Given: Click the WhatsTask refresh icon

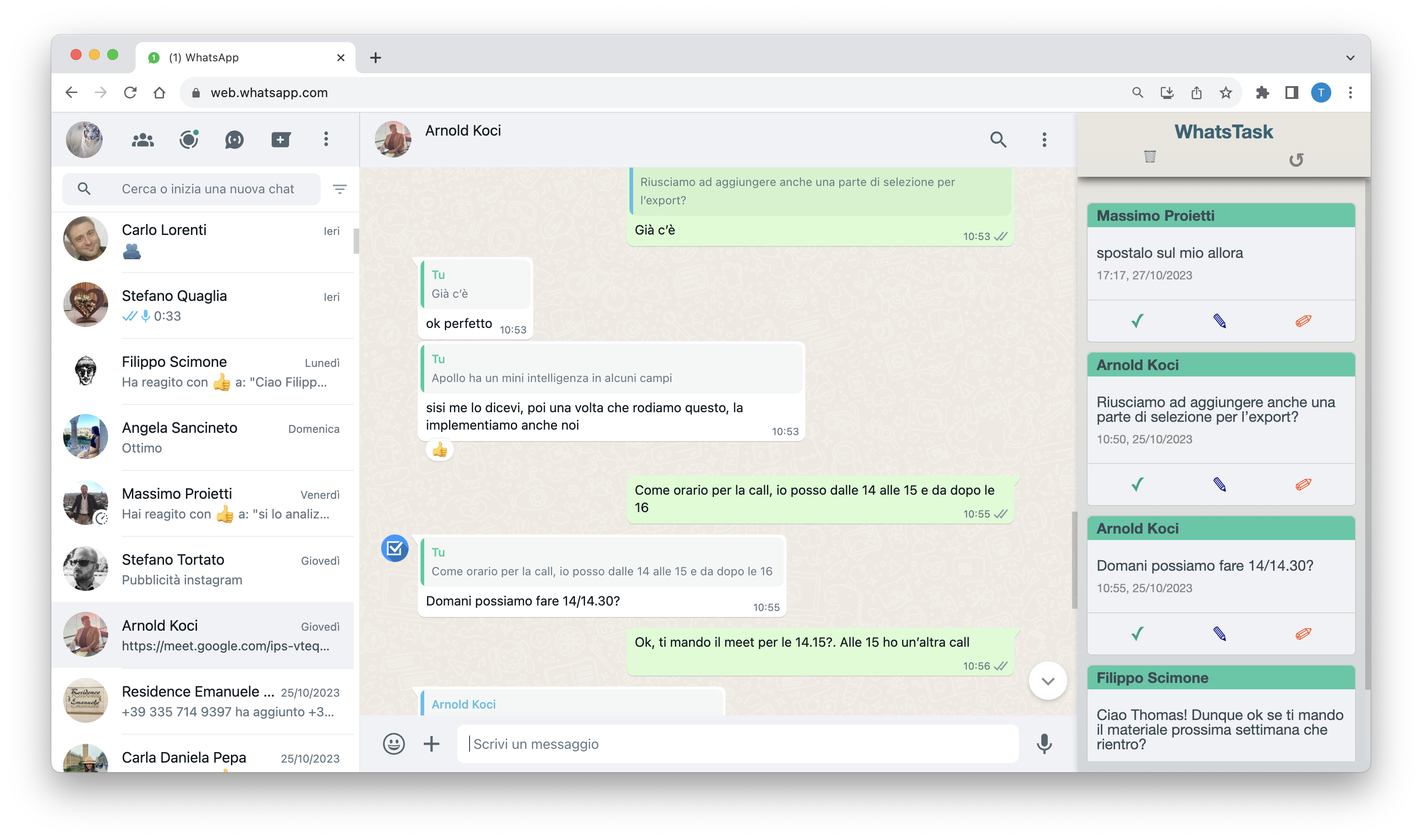Looking at the screenshot, I should point(1296,160).
